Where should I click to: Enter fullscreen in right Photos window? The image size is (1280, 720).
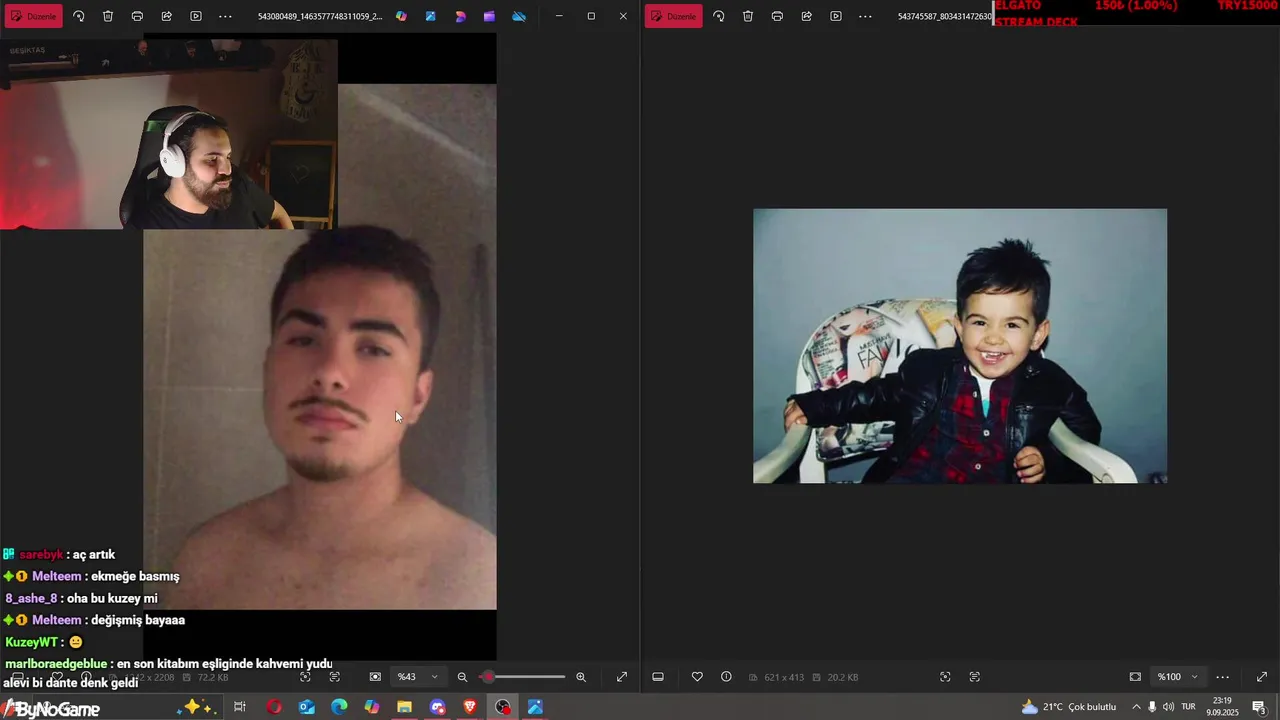coord(1262,677)
